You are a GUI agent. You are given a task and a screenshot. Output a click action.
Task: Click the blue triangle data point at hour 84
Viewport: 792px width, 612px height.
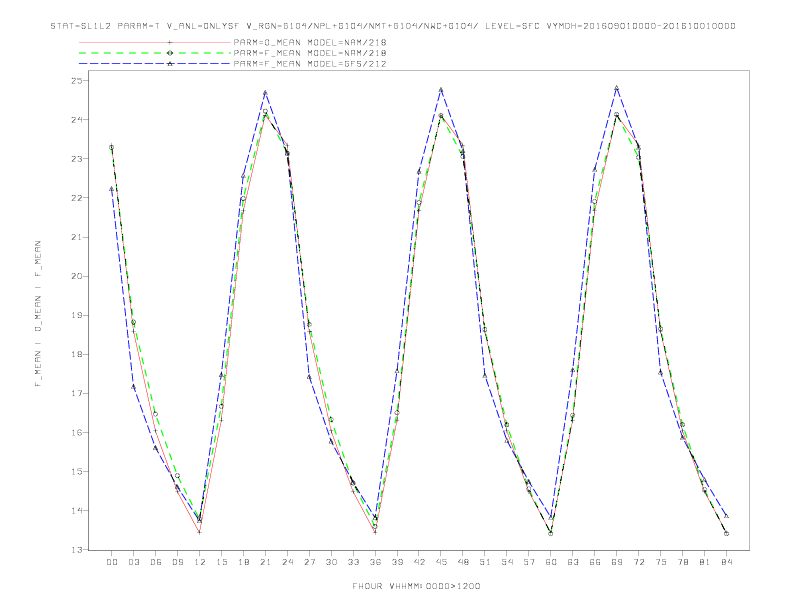pyautogui.click(x=726, y=516)
